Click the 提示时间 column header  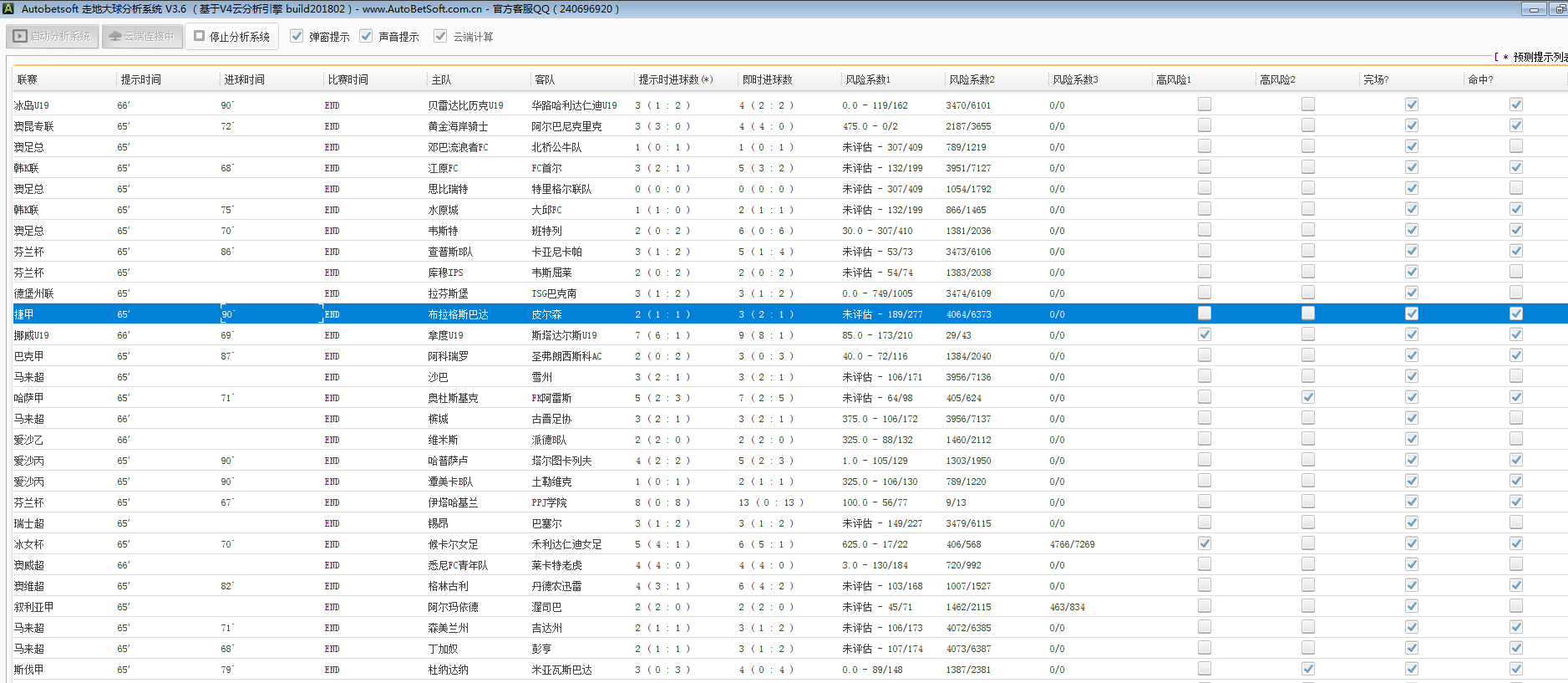141,79
